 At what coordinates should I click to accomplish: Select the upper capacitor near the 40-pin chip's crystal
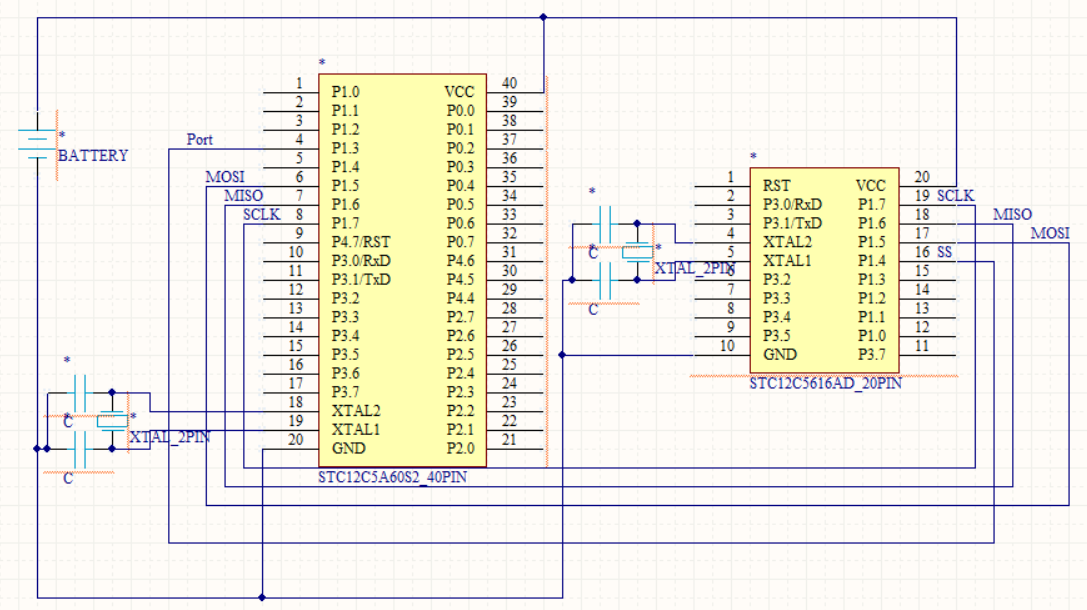pos(80,393)
